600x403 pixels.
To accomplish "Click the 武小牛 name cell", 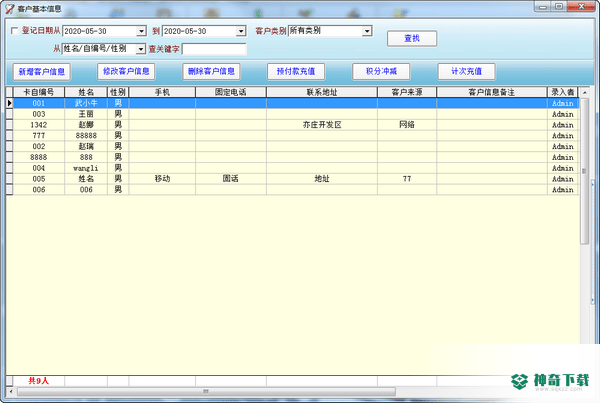I will tap(86, 103).
